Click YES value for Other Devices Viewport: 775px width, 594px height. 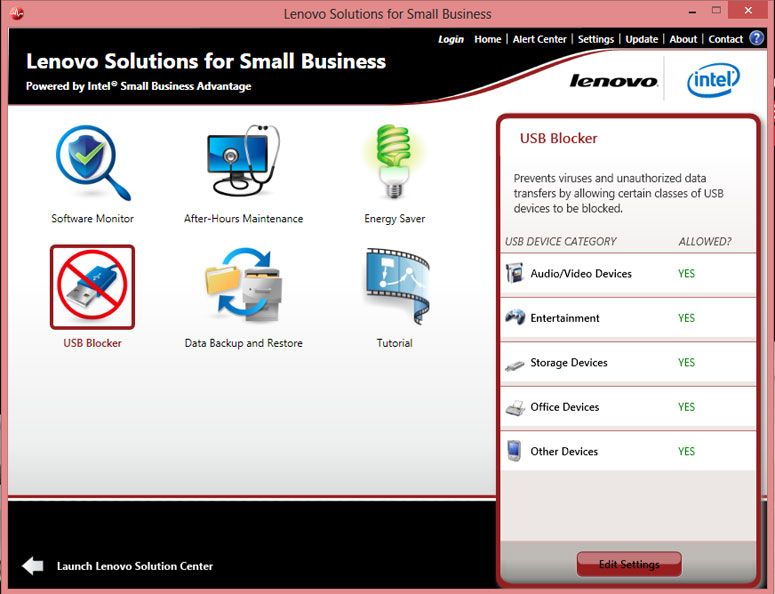click(686, 451)
